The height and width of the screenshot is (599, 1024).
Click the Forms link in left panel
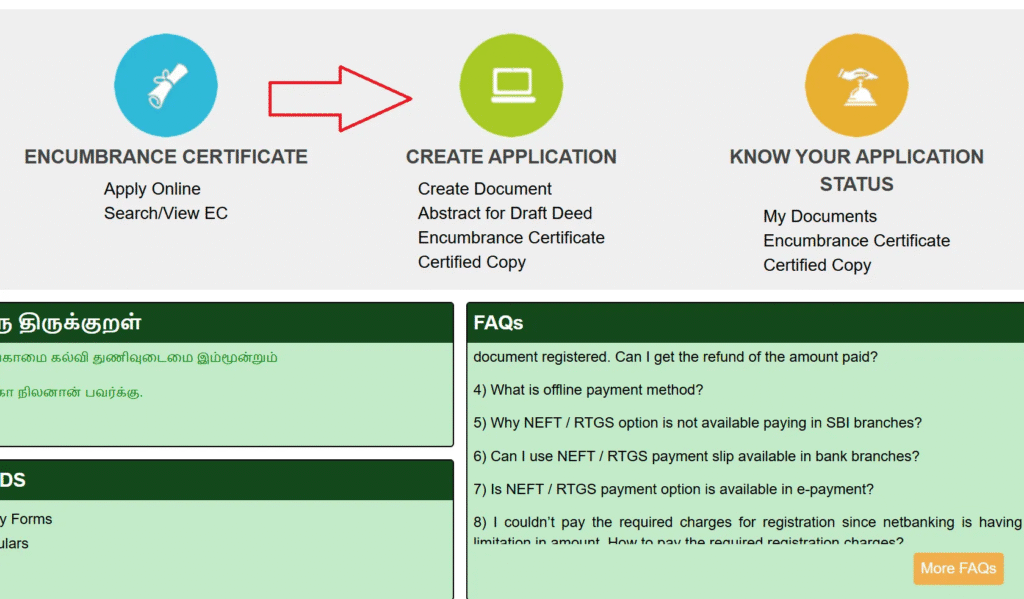(26, 519)
